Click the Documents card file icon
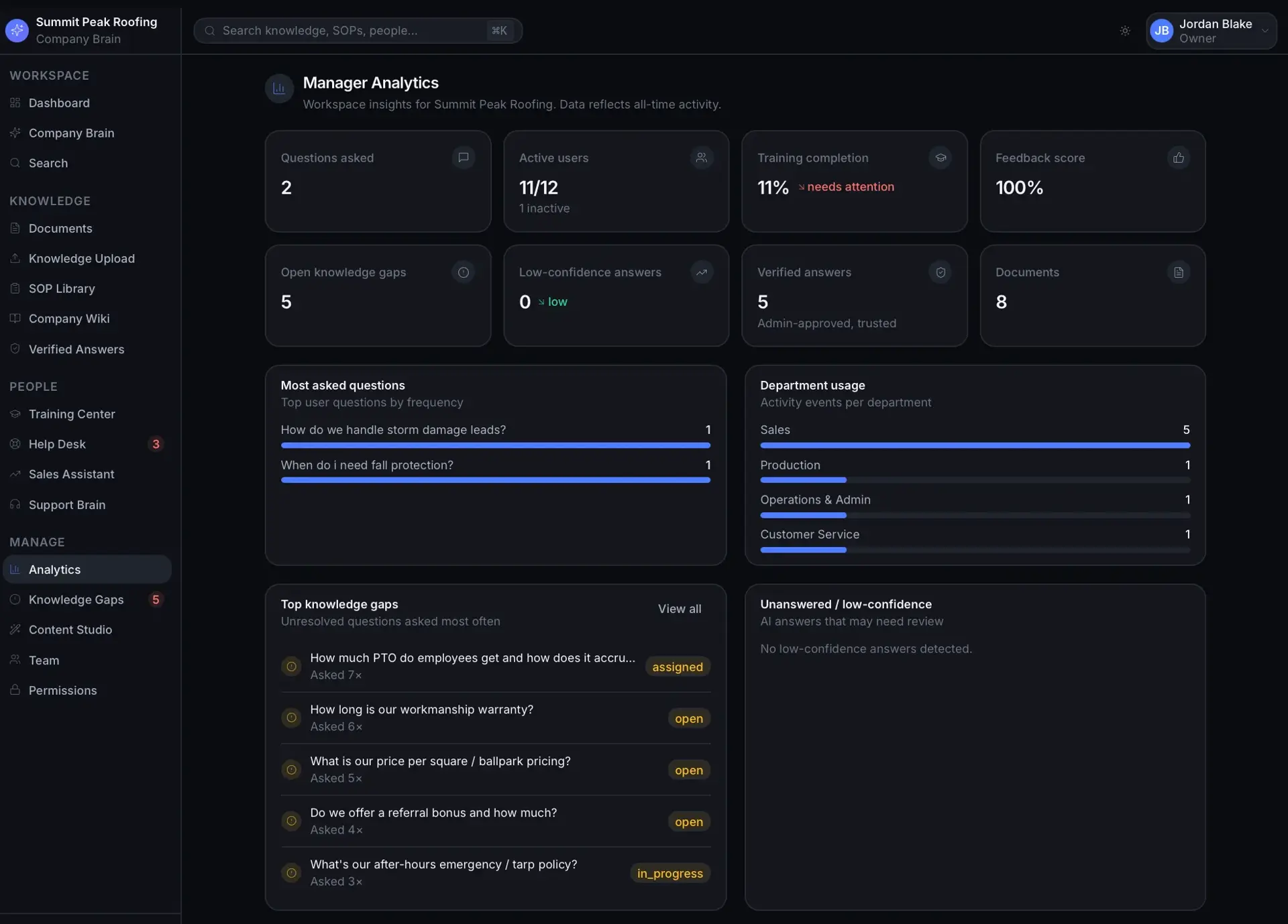Screen dimensions: 1288x924 [1179, 272]
